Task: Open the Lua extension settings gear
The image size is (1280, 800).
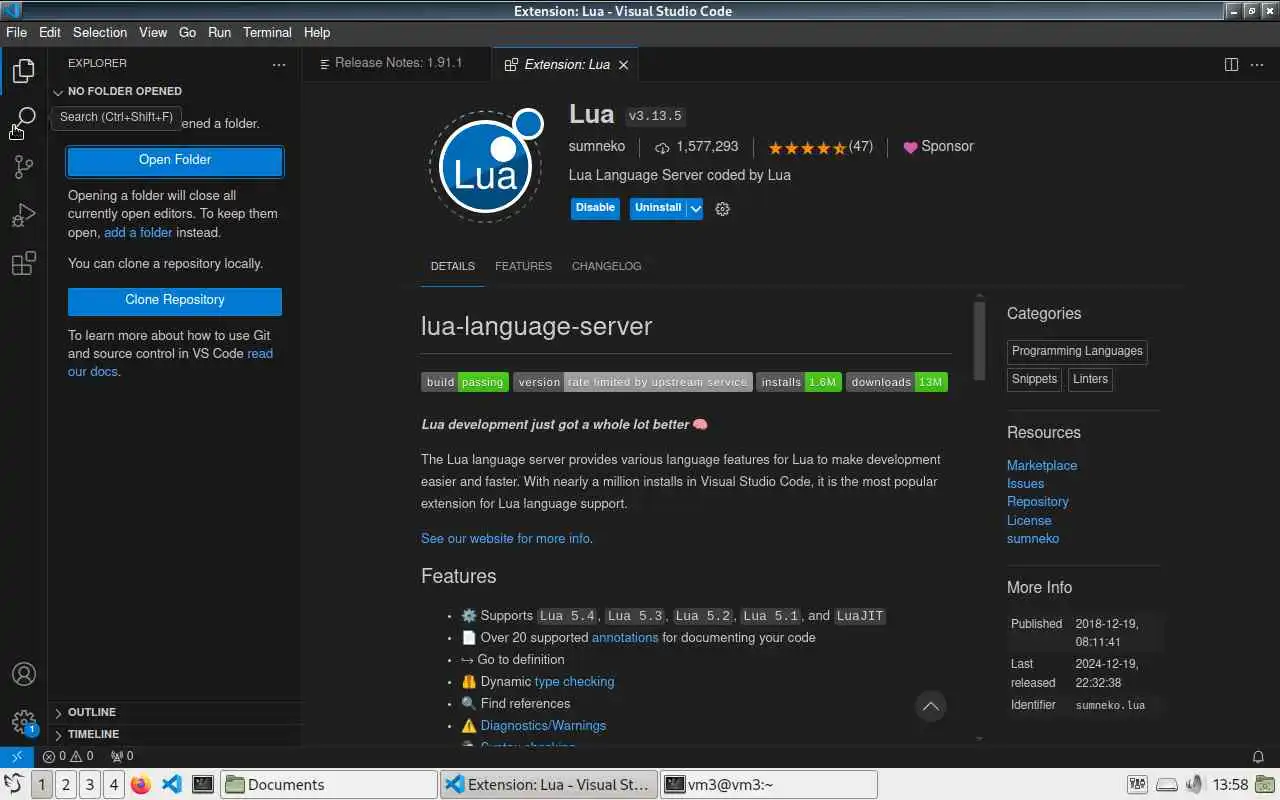Action: (723, 209)
